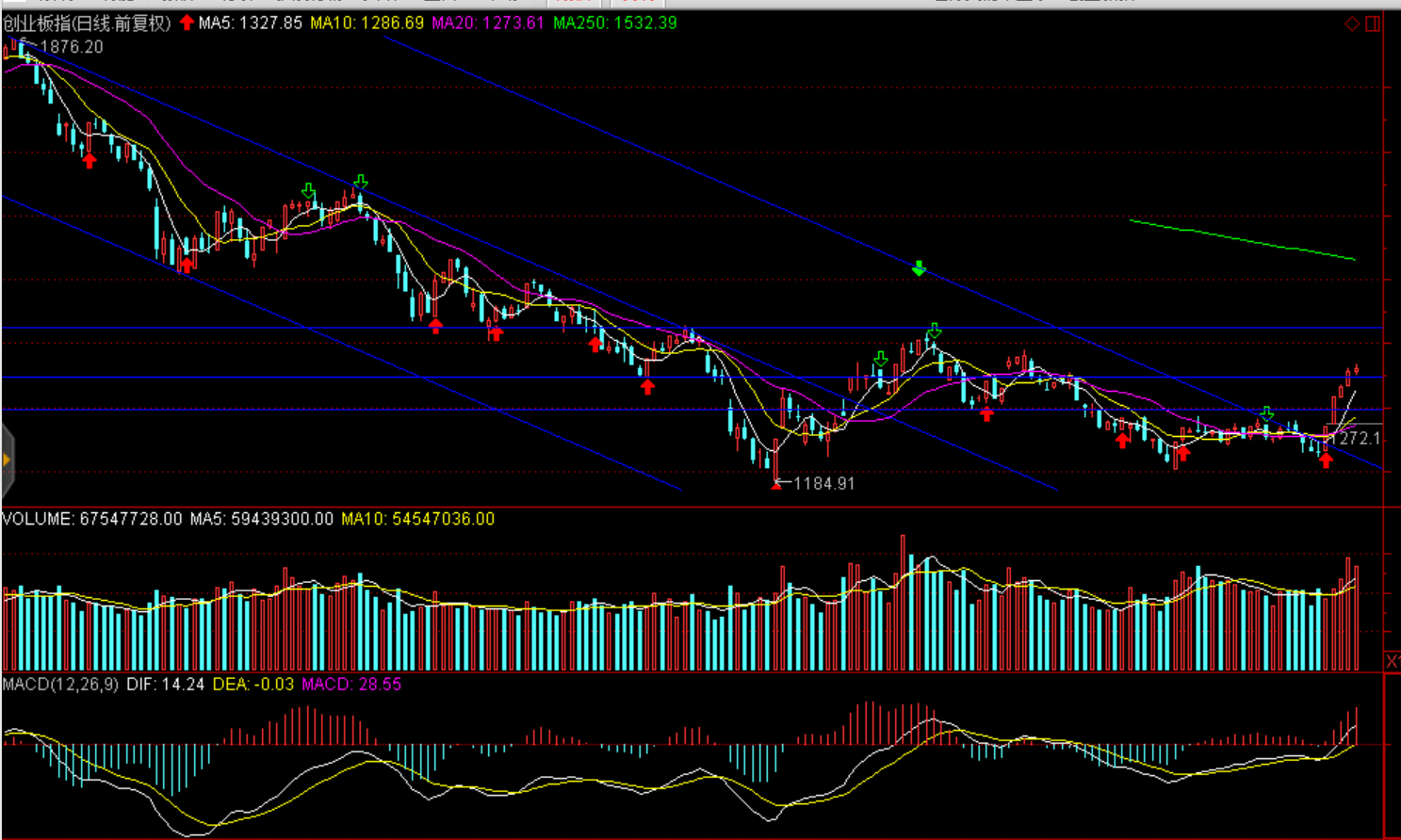Click the 1876.20 high price label
The width and height of the screenshot is (1401, 840).
click(72, 47)
